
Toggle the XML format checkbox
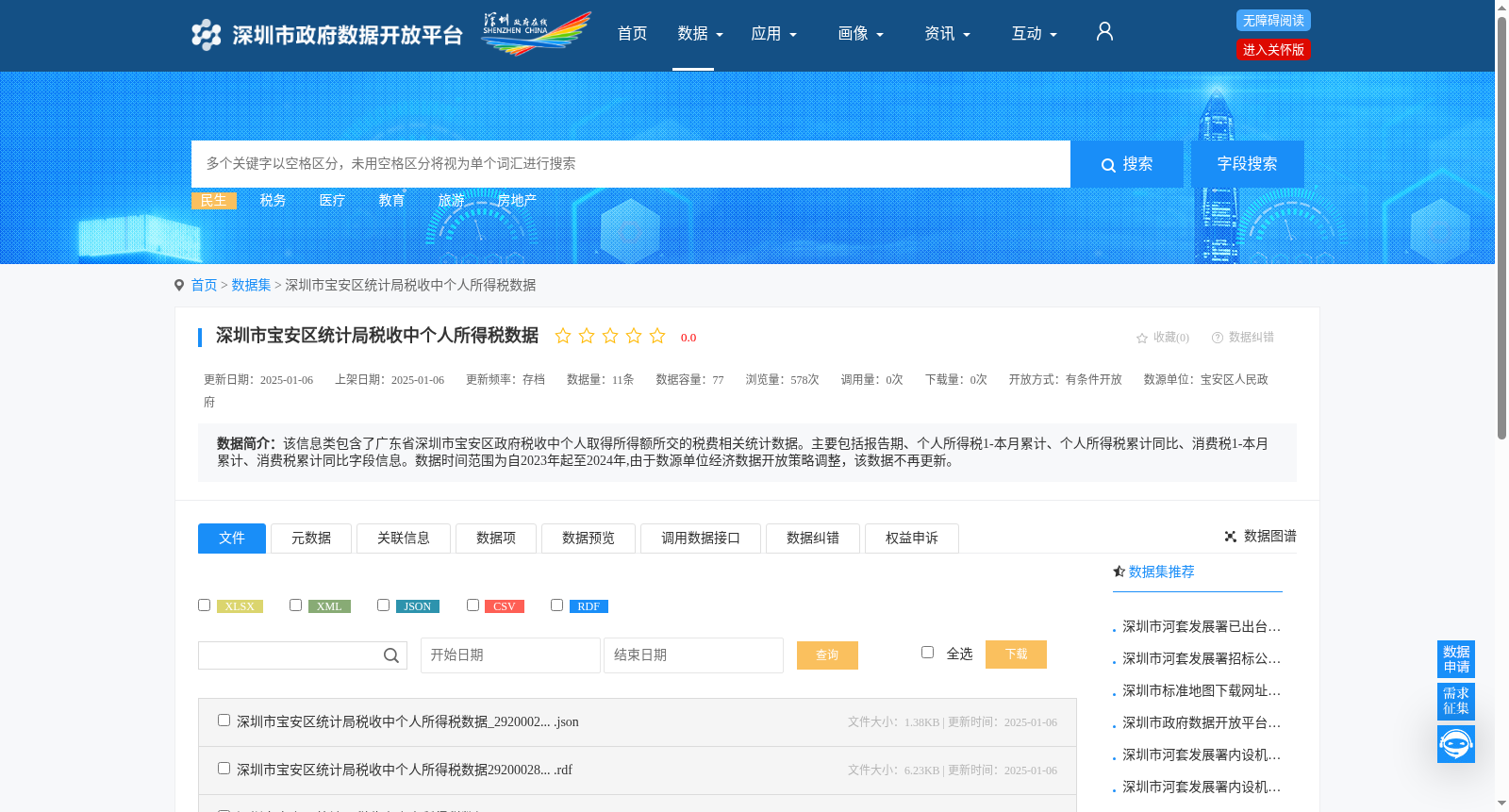tap(295, 605)
